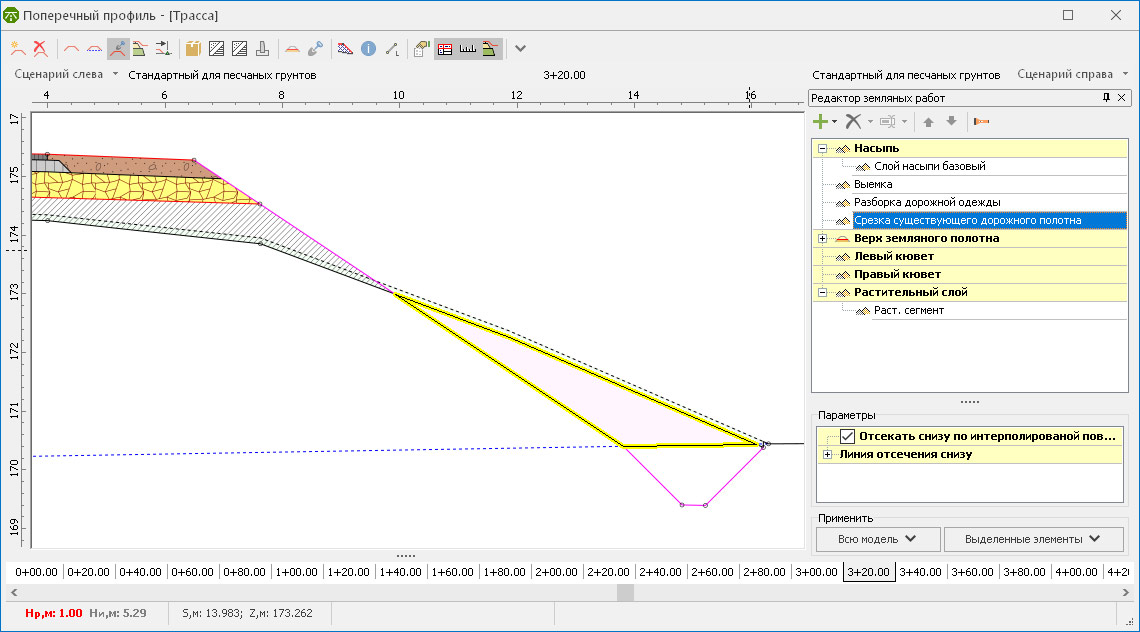The image size is (1140, 632).
Task: Toggle the red table grid view icon
Action: tap(445, 49)
